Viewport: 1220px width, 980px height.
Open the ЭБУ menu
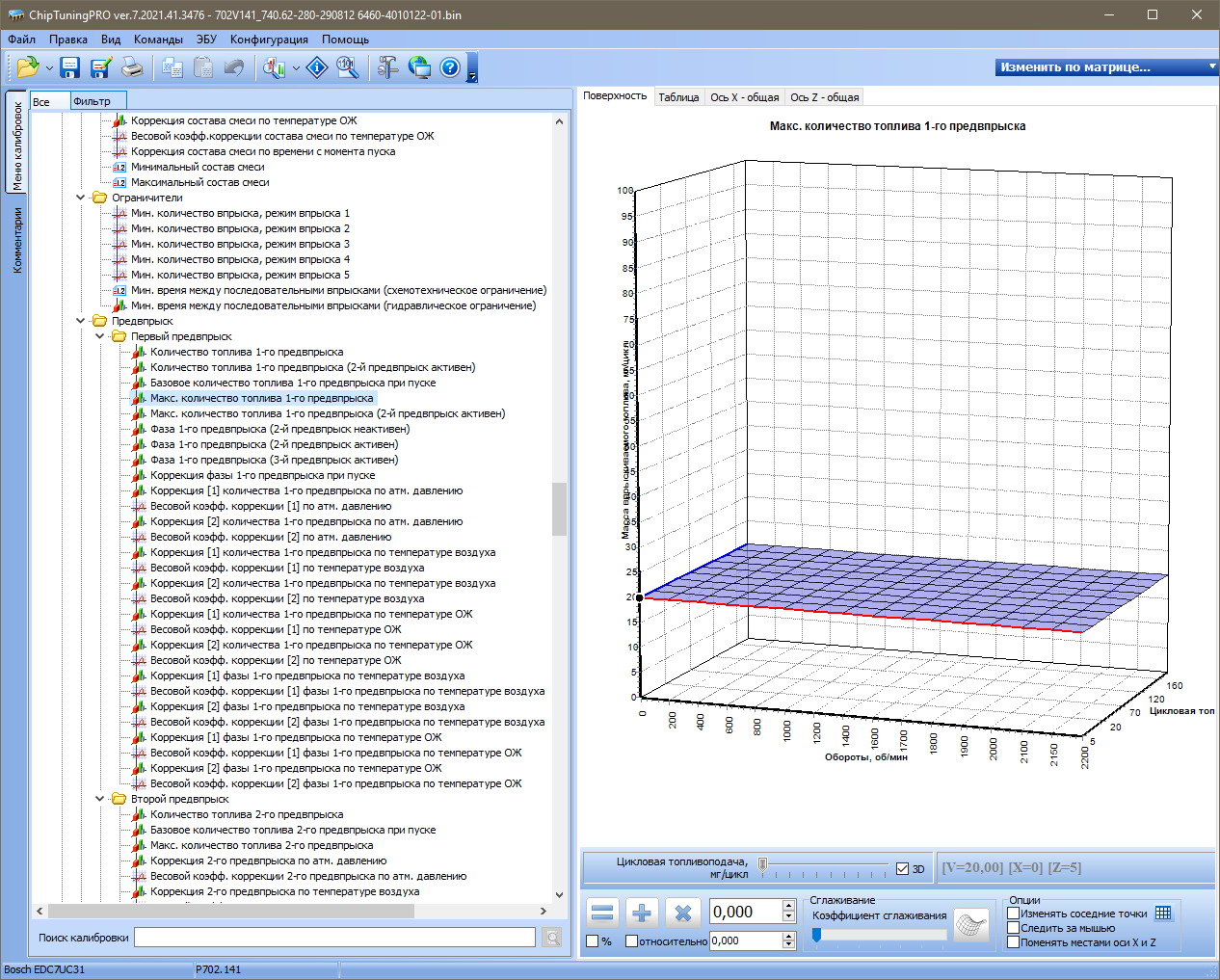click(x=206, y=40)
